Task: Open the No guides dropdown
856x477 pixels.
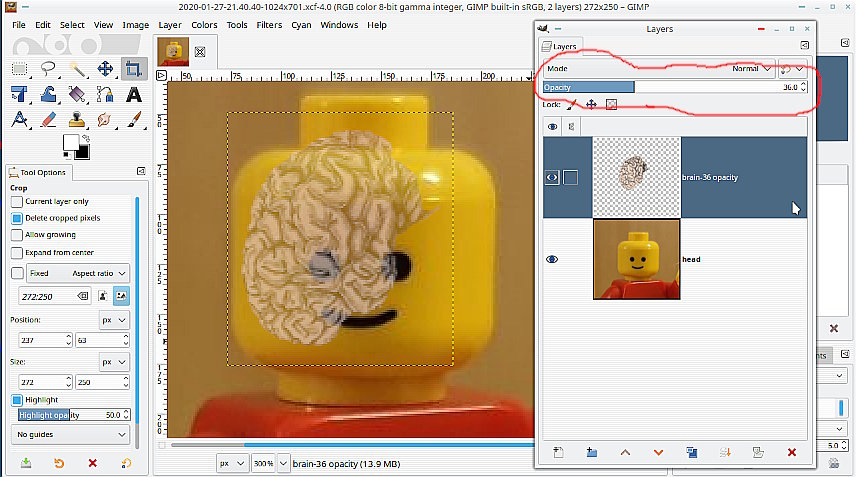Action: tap(70, 434)
